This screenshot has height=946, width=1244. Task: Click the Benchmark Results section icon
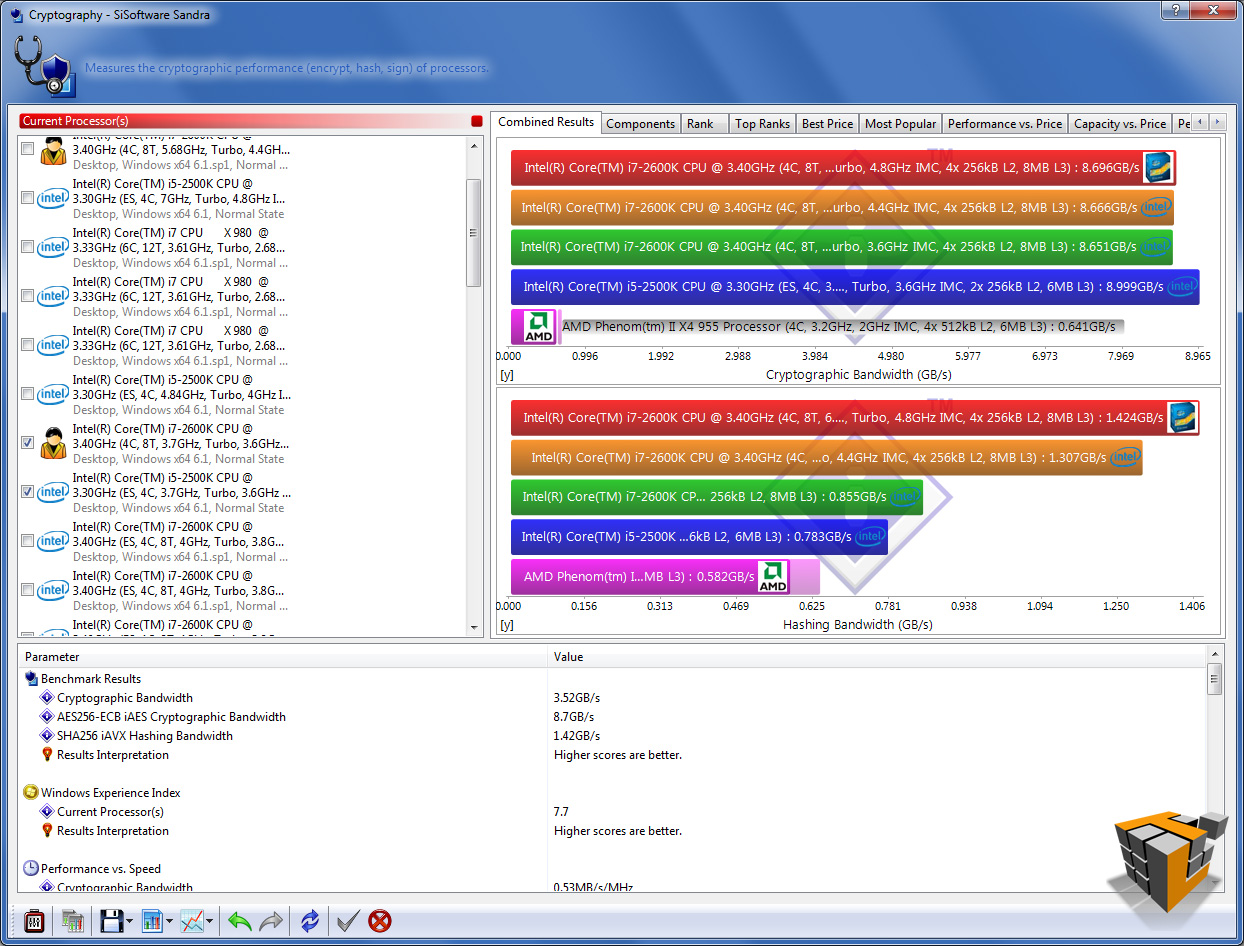pos(31,678)
